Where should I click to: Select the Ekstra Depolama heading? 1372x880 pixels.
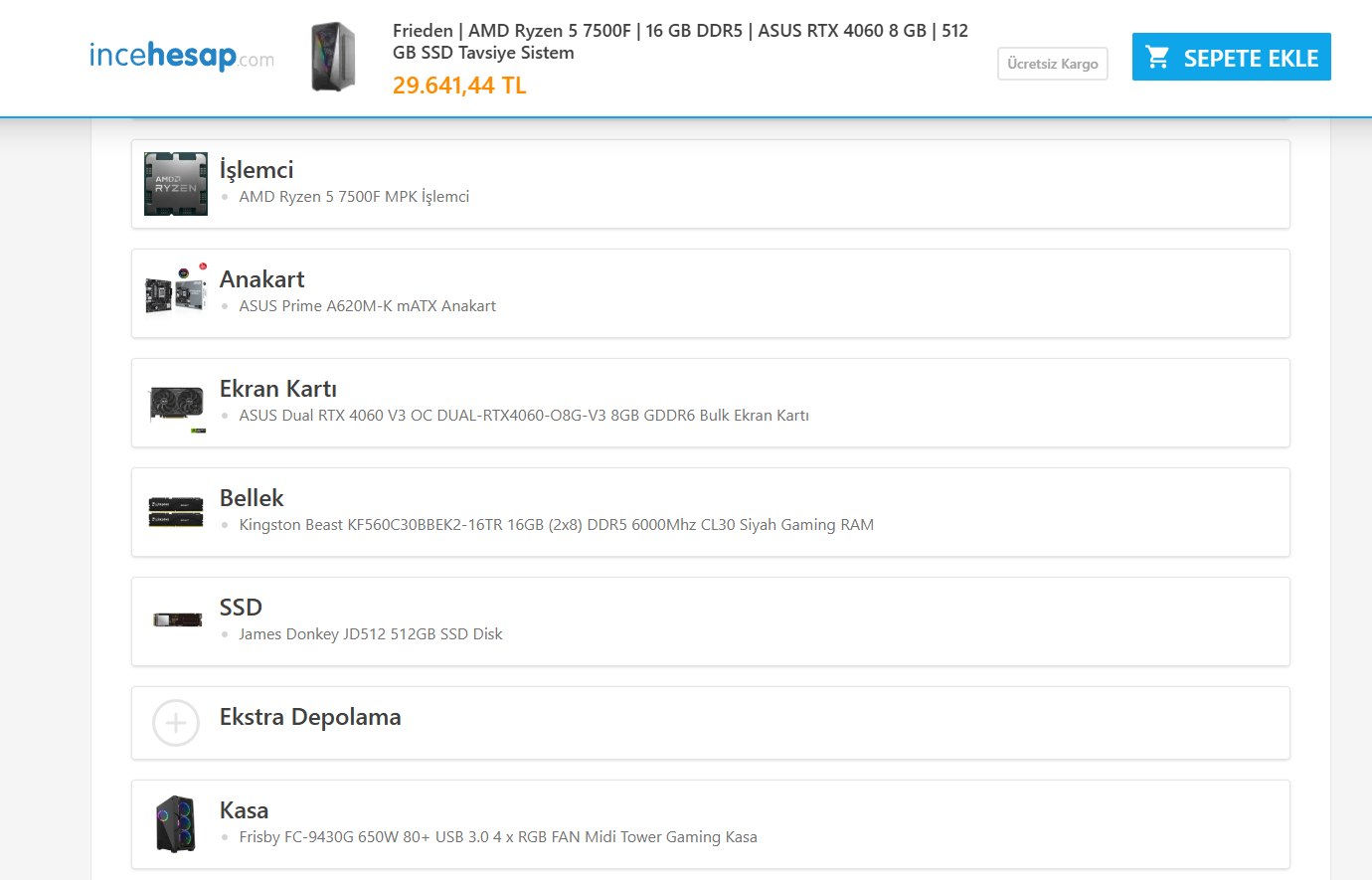(x=310, y=717)
